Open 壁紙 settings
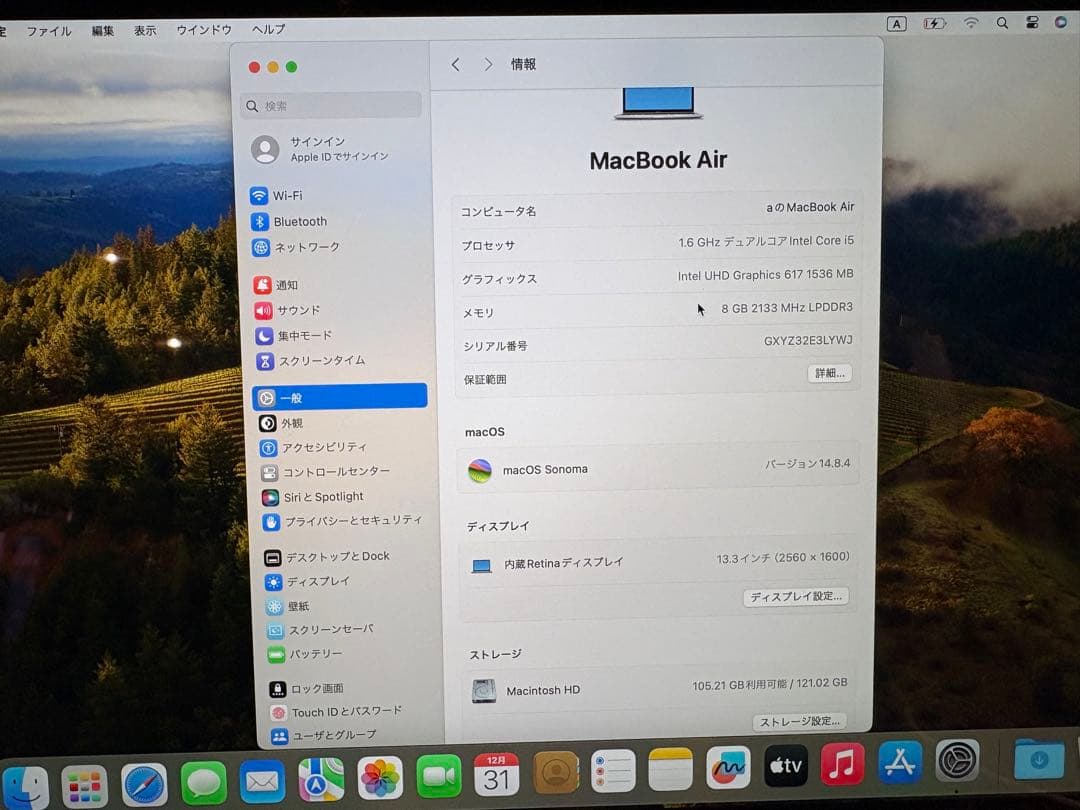 pos(288,606)
